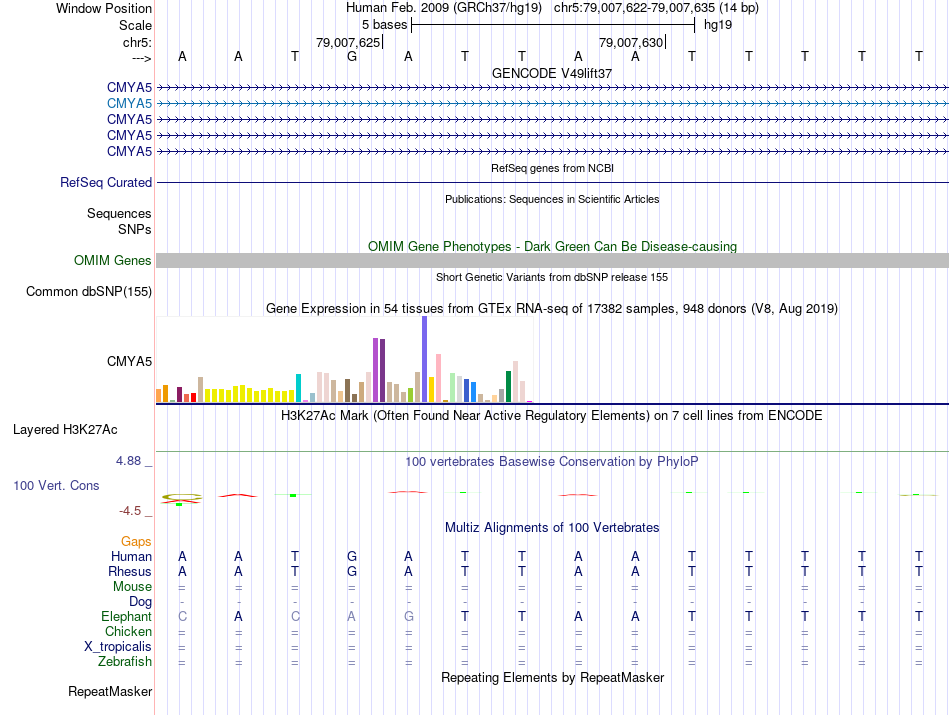Image resolution: width=950 pixels, height=715 pixels.
Task: Click the GENCODE V49lift37 track title
Action: [552, 73]
